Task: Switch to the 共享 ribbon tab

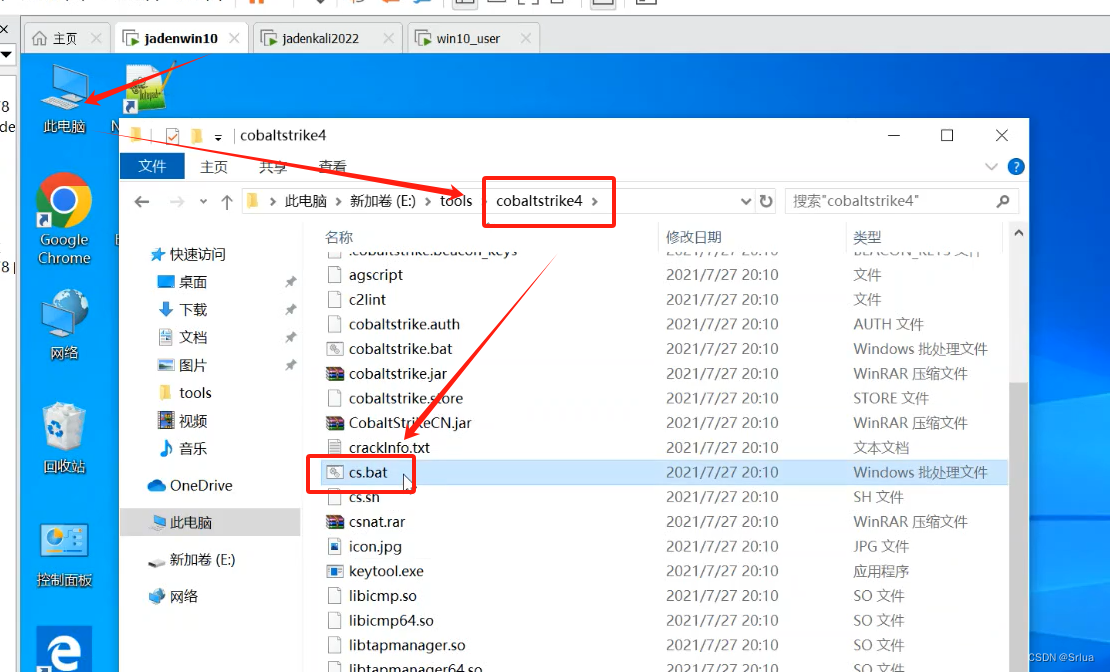Action: click(x=273, y=166)
